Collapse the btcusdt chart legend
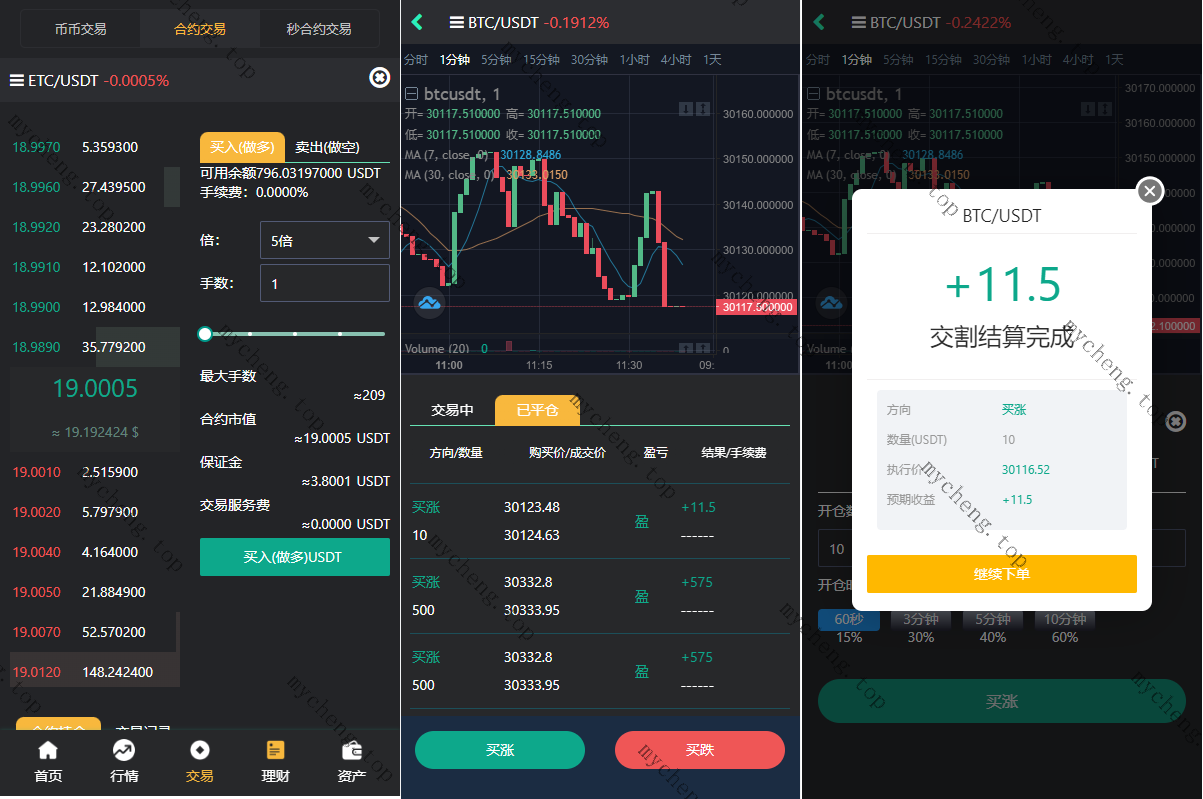1203x799 pixels. [x=411, y=94]
